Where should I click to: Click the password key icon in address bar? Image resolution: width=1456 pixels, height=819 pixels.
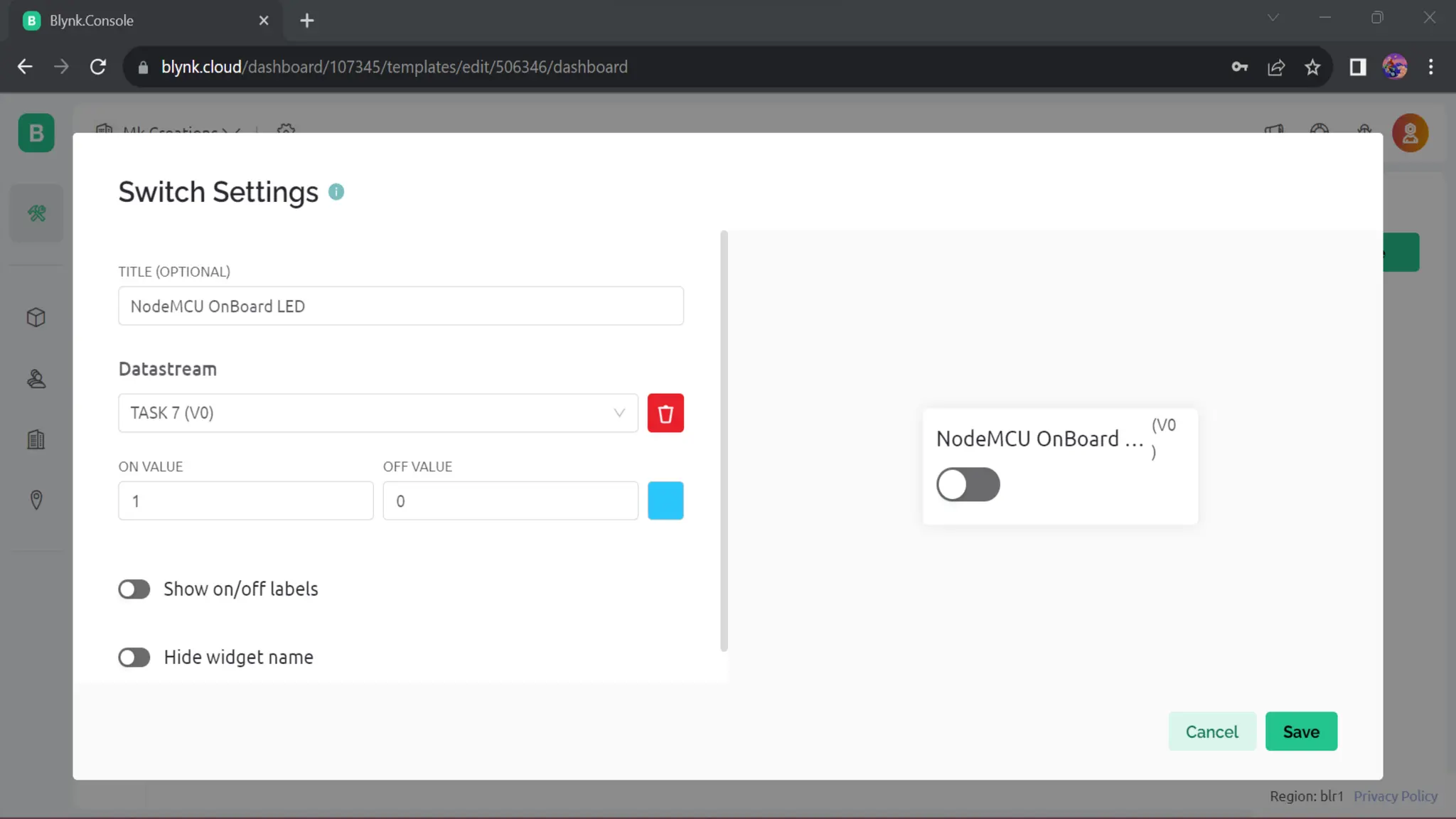(x=1239, y=67)
